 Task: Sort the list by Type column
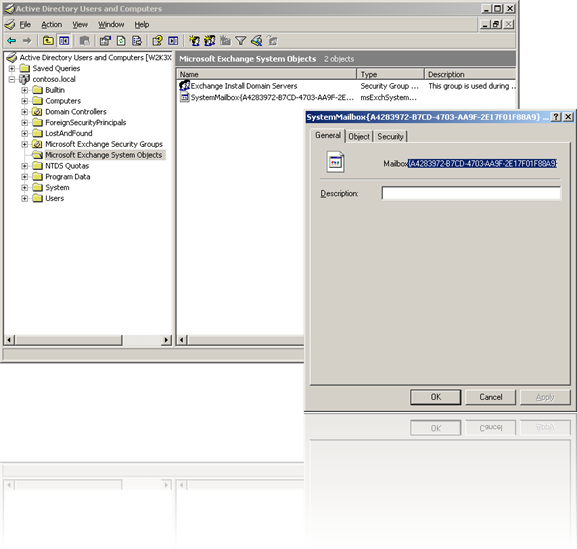click(390, 74)
